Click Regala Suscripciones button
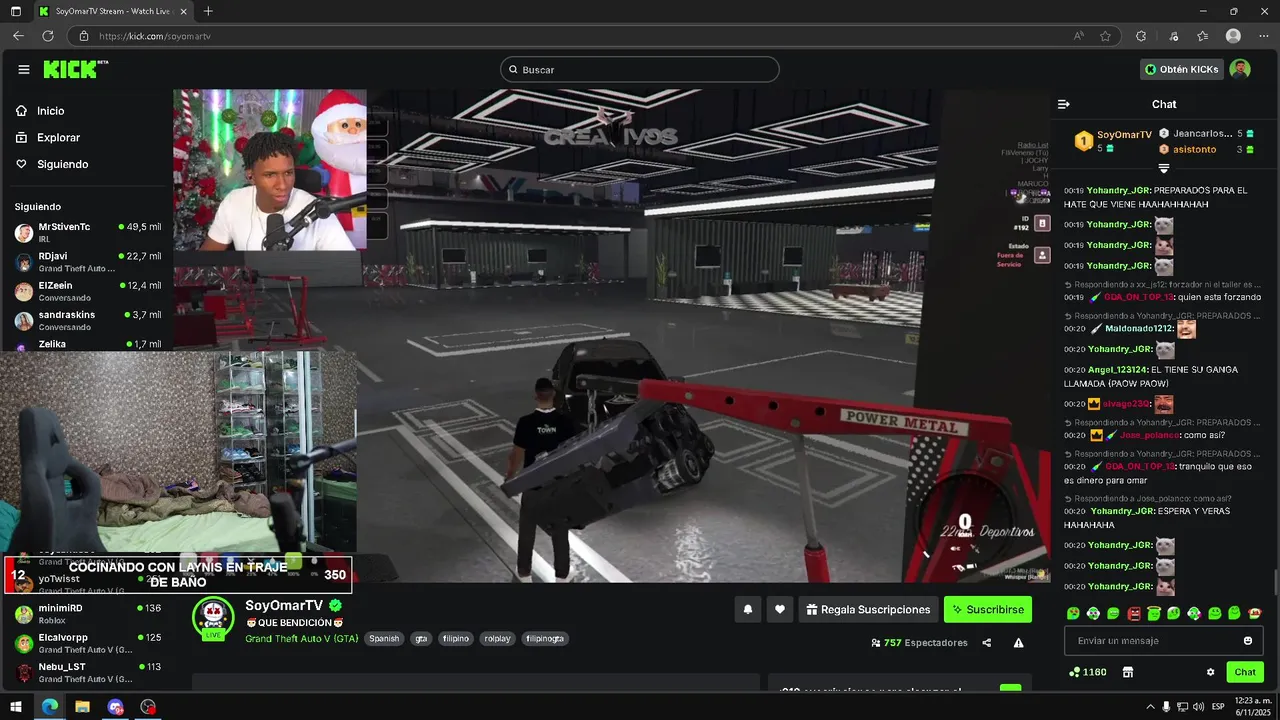Screen dimensions: 1280x720 tap(868, 609)
